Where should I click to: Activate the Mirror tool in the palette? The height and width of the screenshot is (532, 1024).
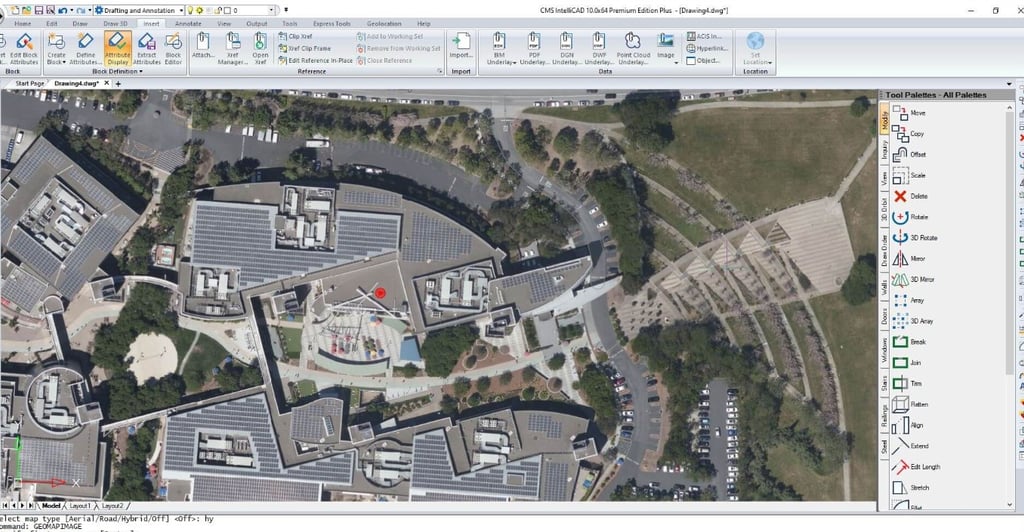point(908,258)
